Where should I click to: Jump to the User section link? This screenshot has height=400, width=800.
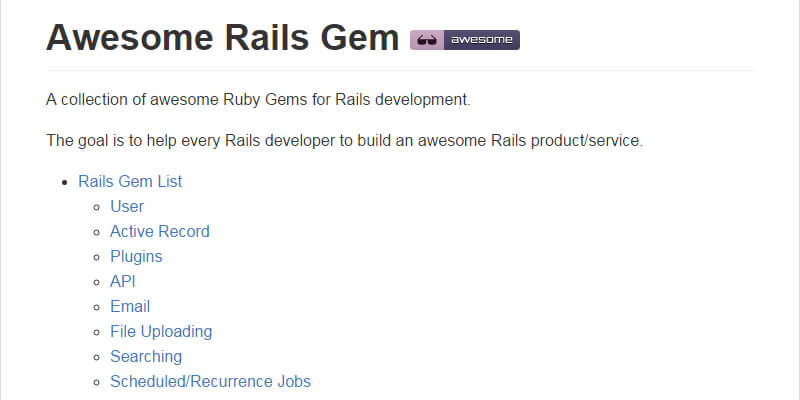click(x=127, y=206)
